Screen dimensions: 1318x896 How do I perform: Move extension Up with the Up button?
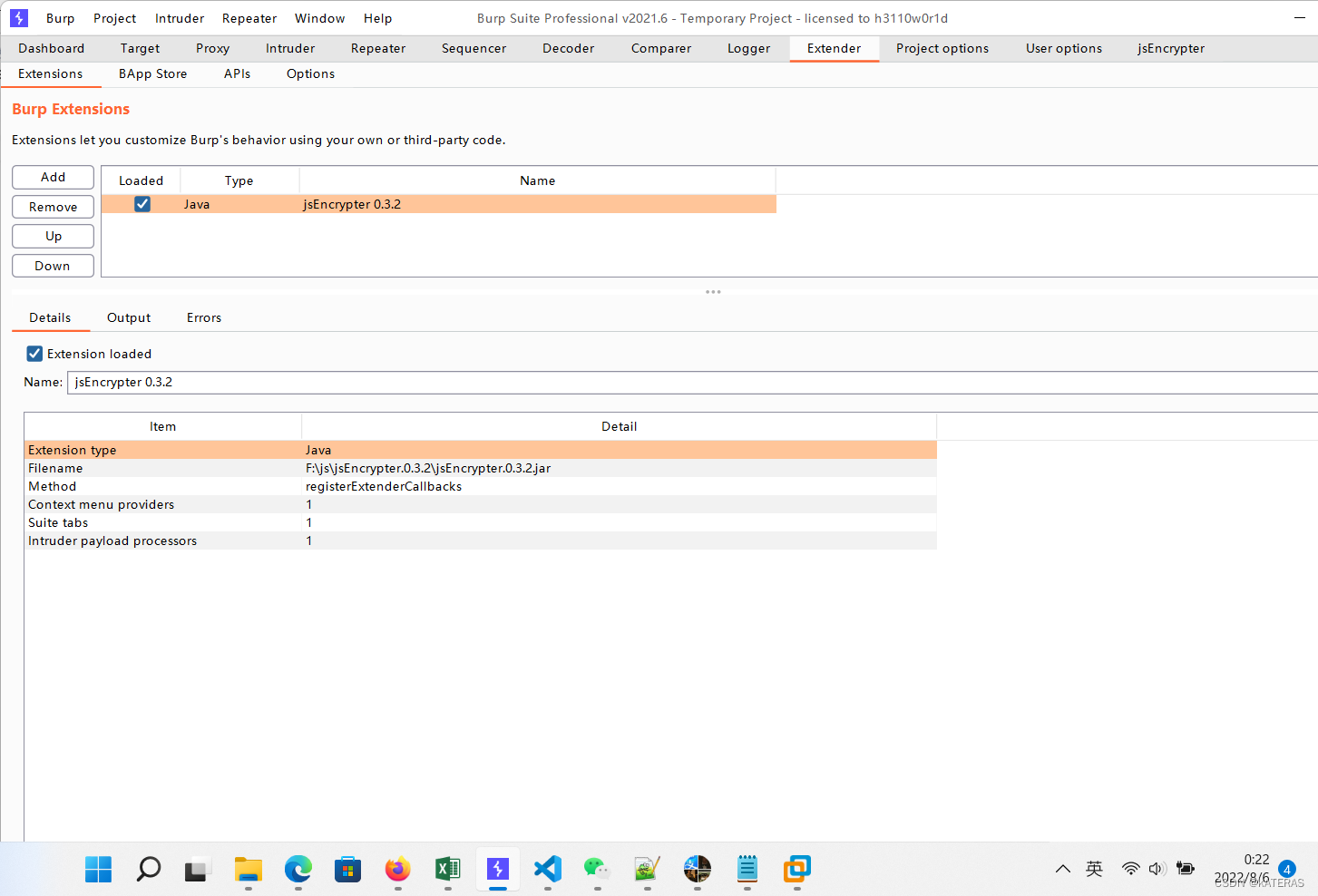point(54,236)
